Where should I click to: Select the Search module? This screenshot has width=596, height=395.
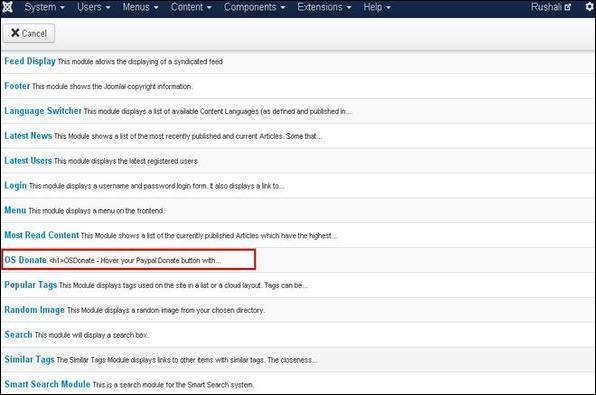18,335
